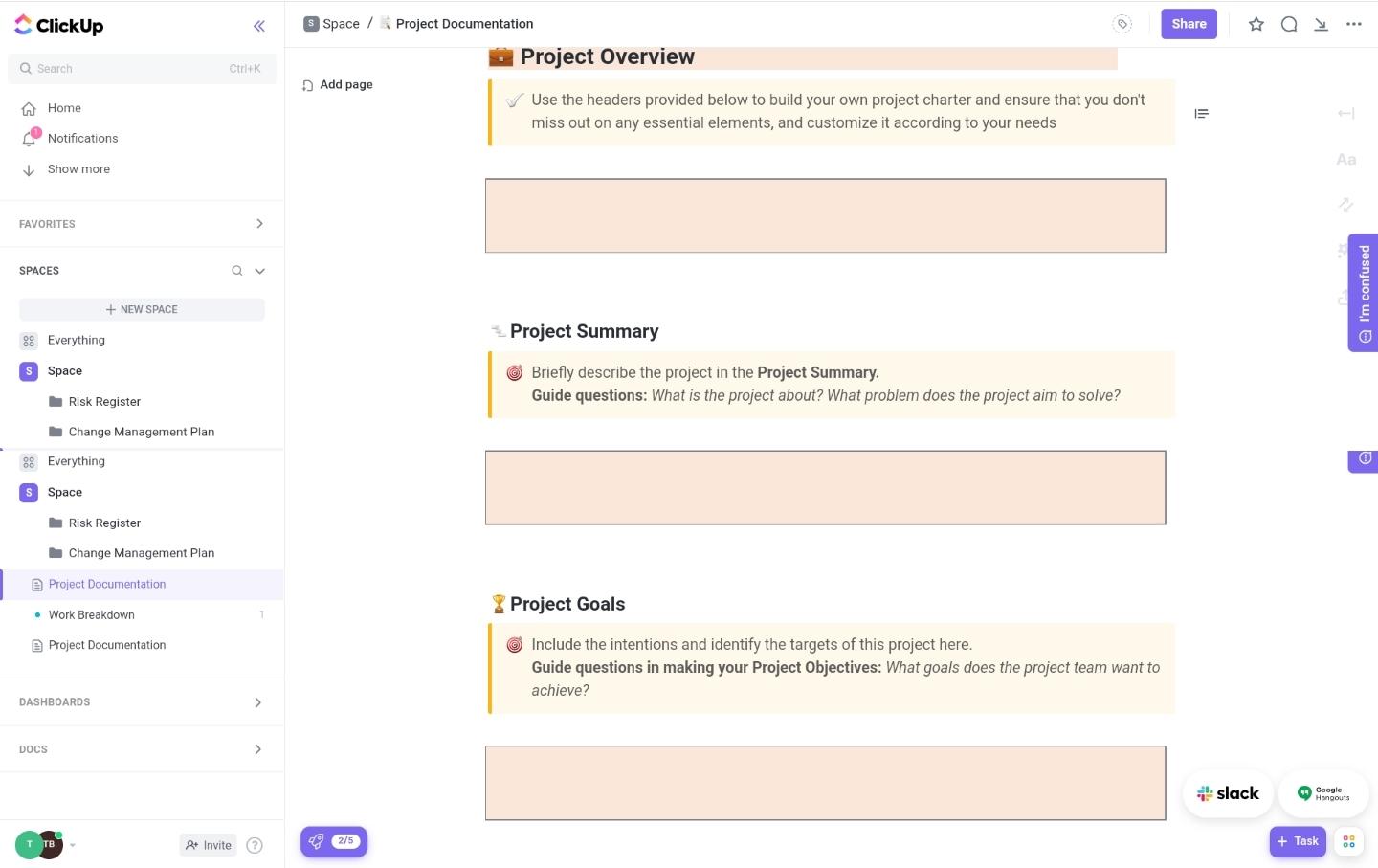Expand the Favorites section
This screenshot has height=868, width=1378.
(259, 224)
